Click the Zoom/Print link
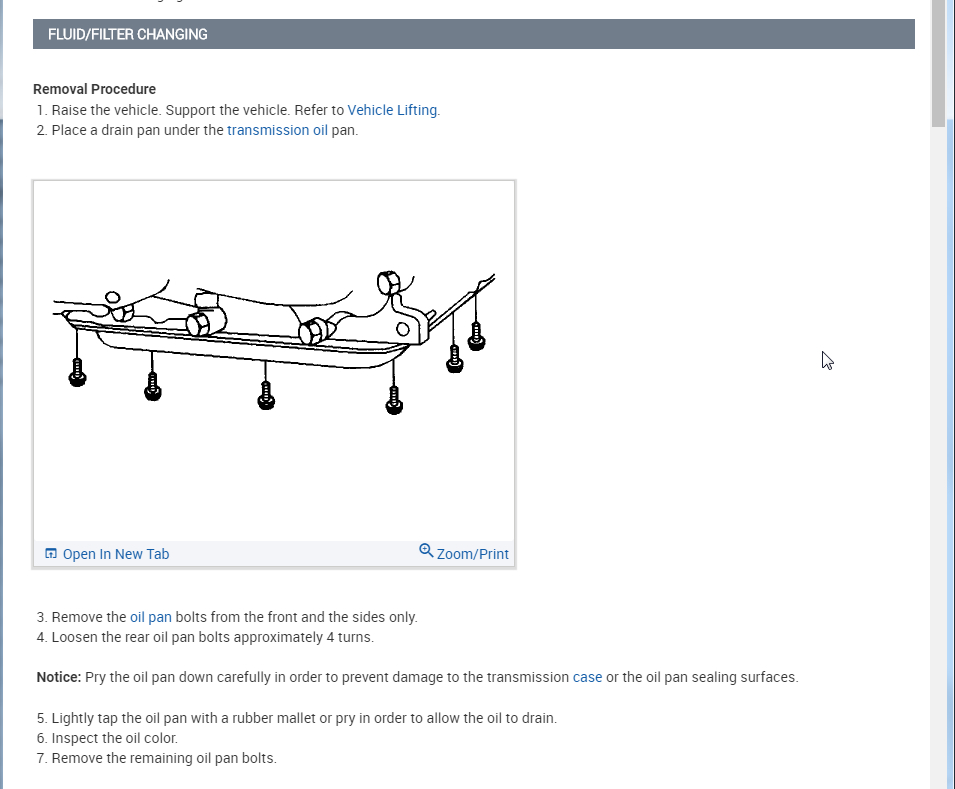This screenshot has height=789, width=955. (x=472, y=554)
